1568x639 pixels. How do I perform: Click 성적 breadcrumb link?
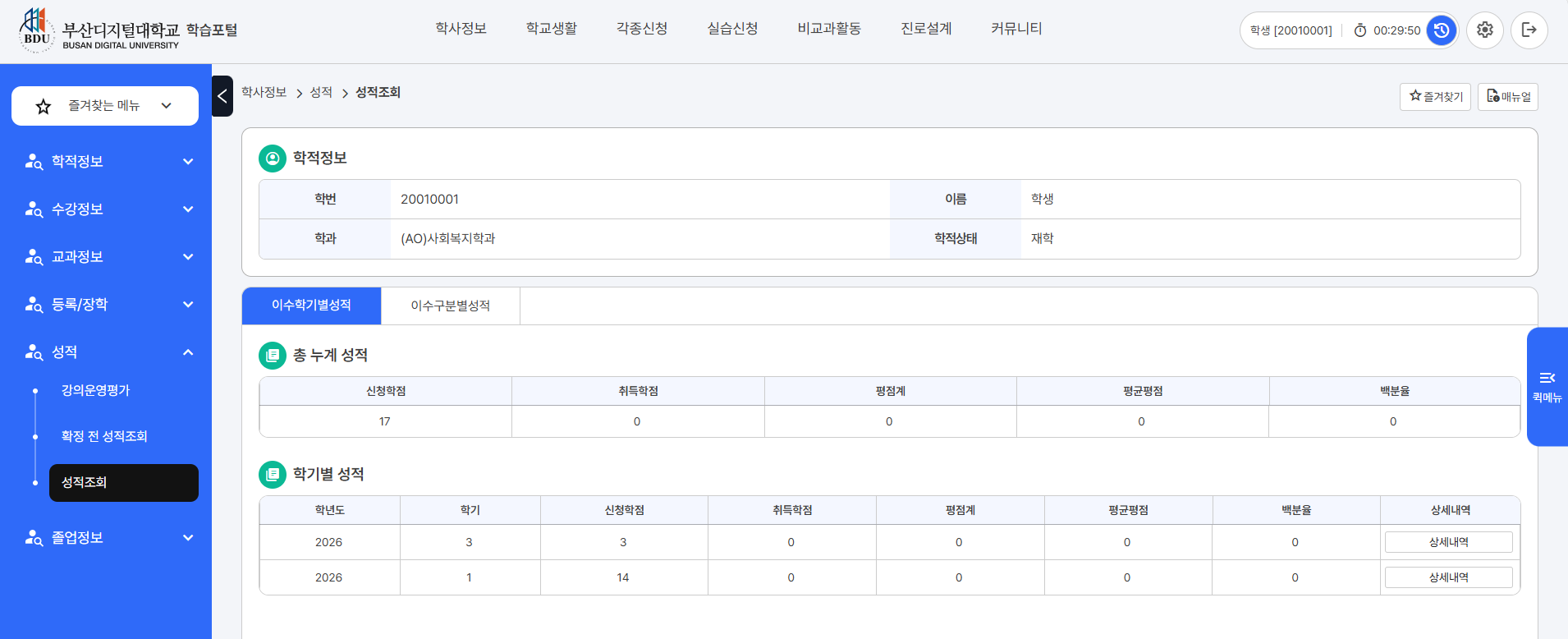321,93
